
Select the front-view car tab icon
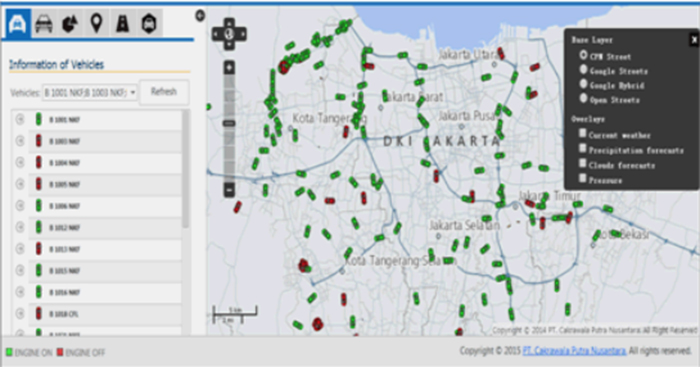(x=17, y=23)
